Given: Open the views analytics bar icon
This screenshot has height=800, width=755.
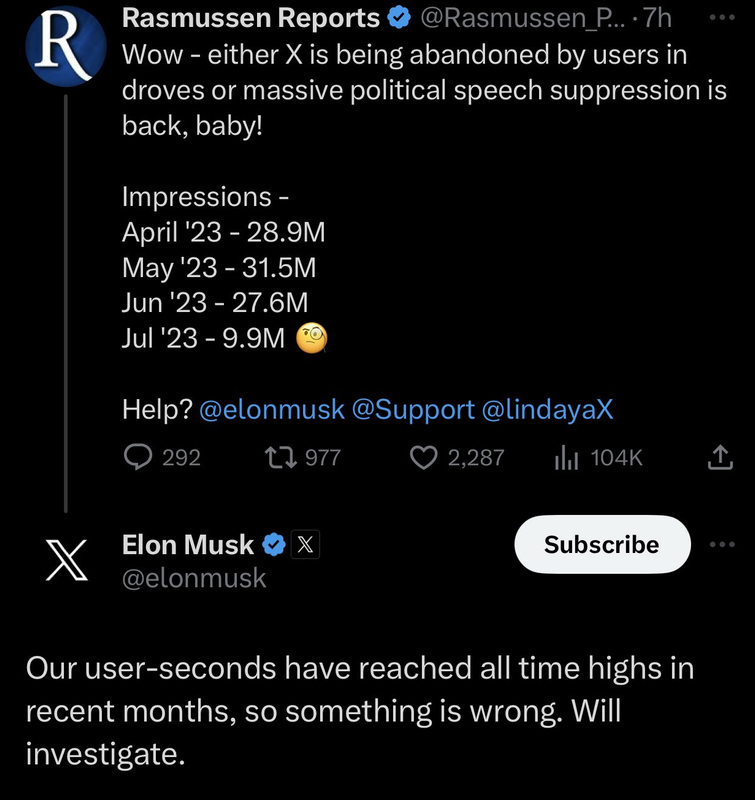Looking at the screenshot, I should [567, 458].
